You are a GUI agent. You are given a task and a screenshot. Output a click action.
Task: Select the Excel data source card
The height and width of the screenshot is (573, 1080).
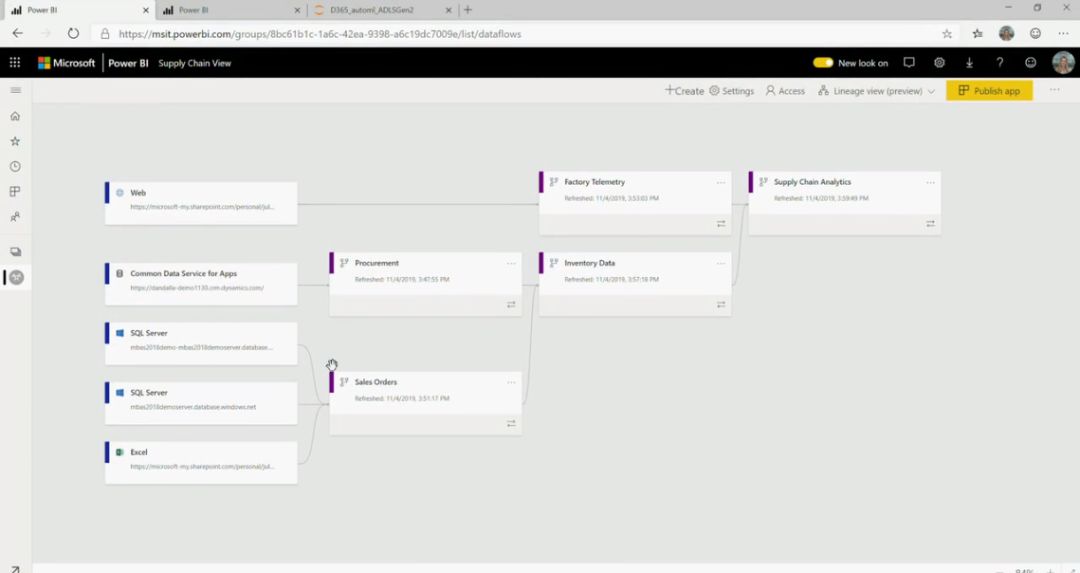tap(201, 463)
